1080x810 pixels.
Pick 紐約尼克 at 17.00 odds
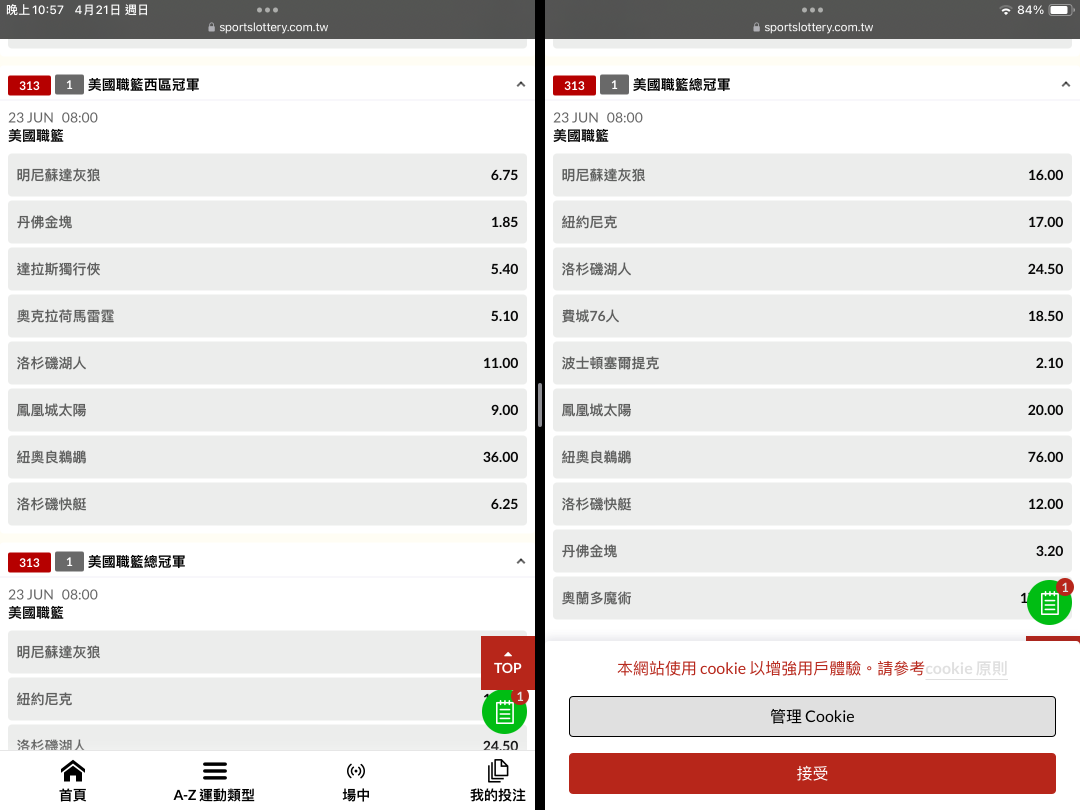(x=812, y=222)
